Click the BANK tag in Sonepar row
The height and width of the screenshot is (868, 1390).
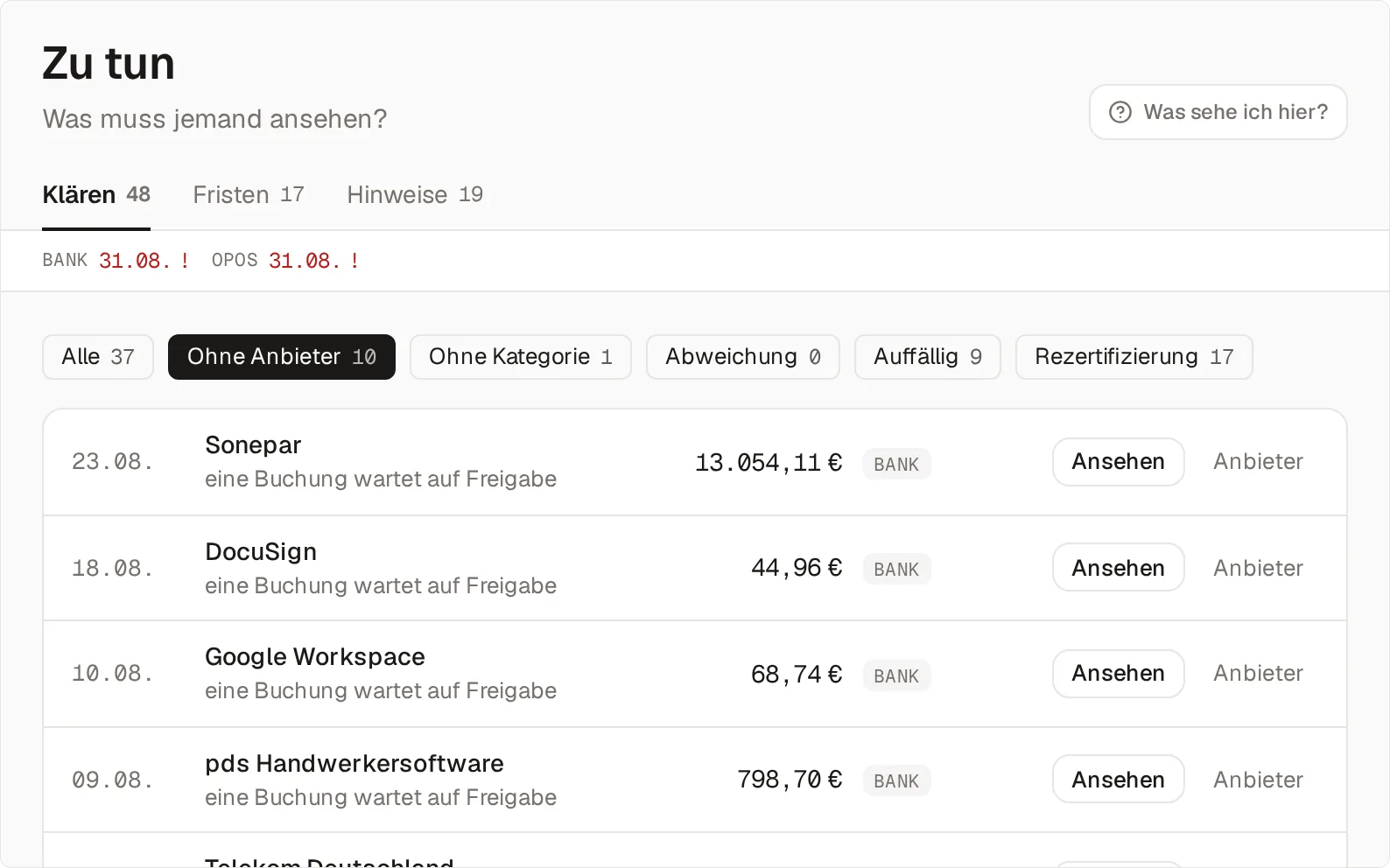(x=896, y=465)
